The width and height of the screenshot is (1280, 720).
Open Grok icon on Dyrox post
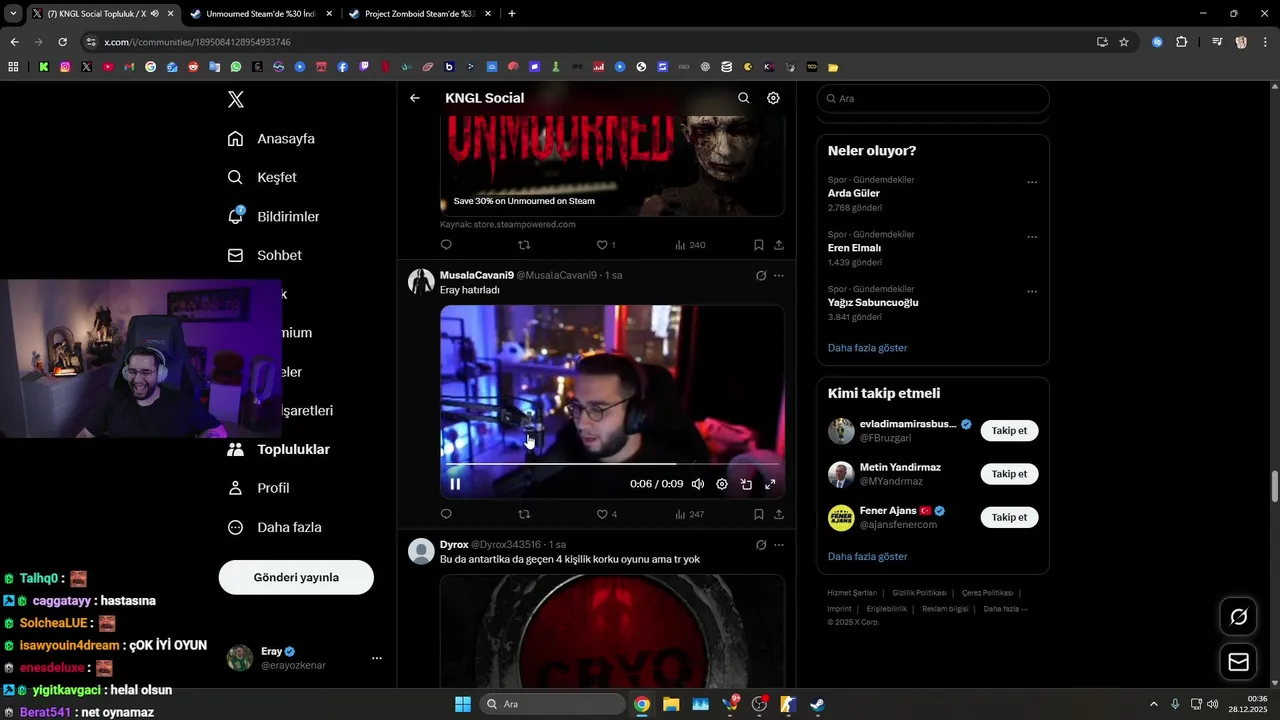pyautogui.click(x=761, y=545)
